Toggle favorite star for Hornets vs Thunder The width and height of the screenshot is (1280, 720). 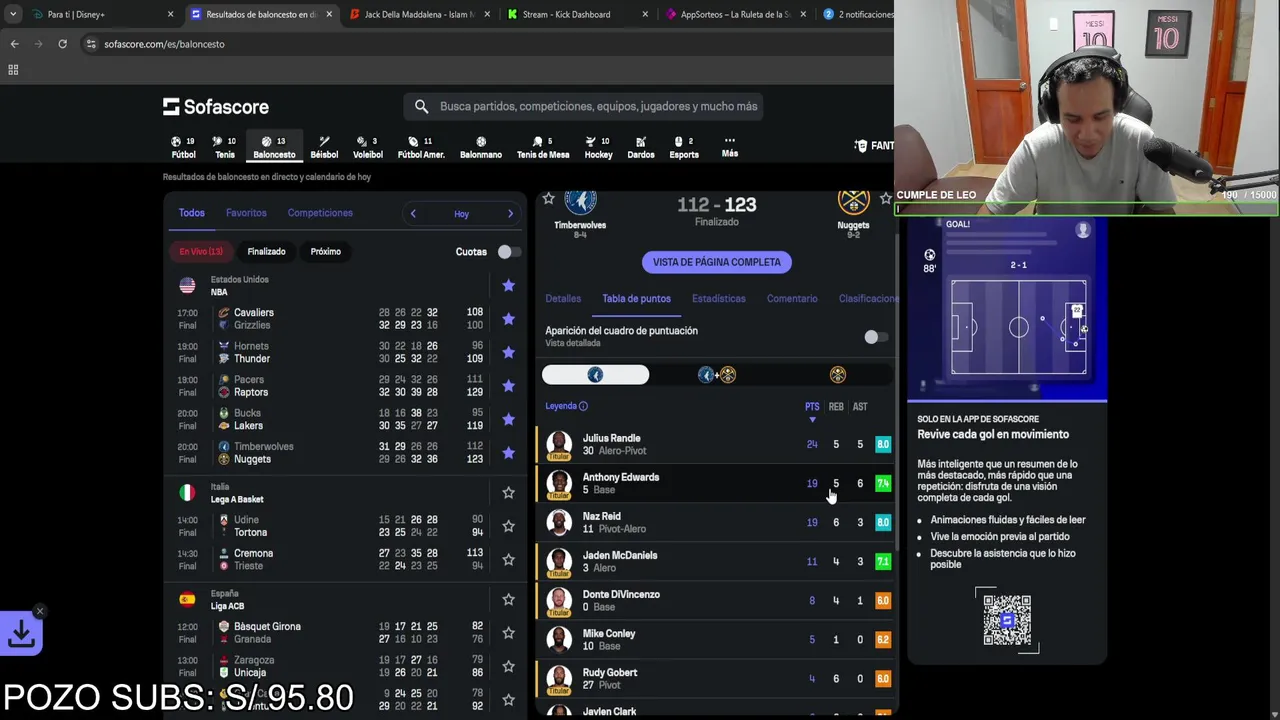508,352
